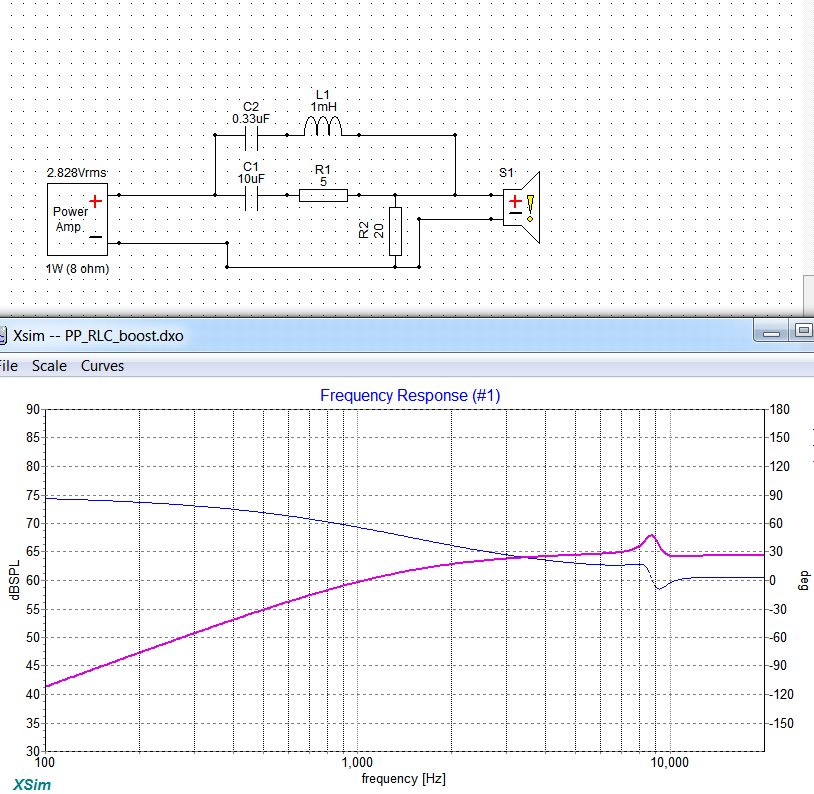Open the File menu in graph window
814x794 pixels.
[8, 366]
